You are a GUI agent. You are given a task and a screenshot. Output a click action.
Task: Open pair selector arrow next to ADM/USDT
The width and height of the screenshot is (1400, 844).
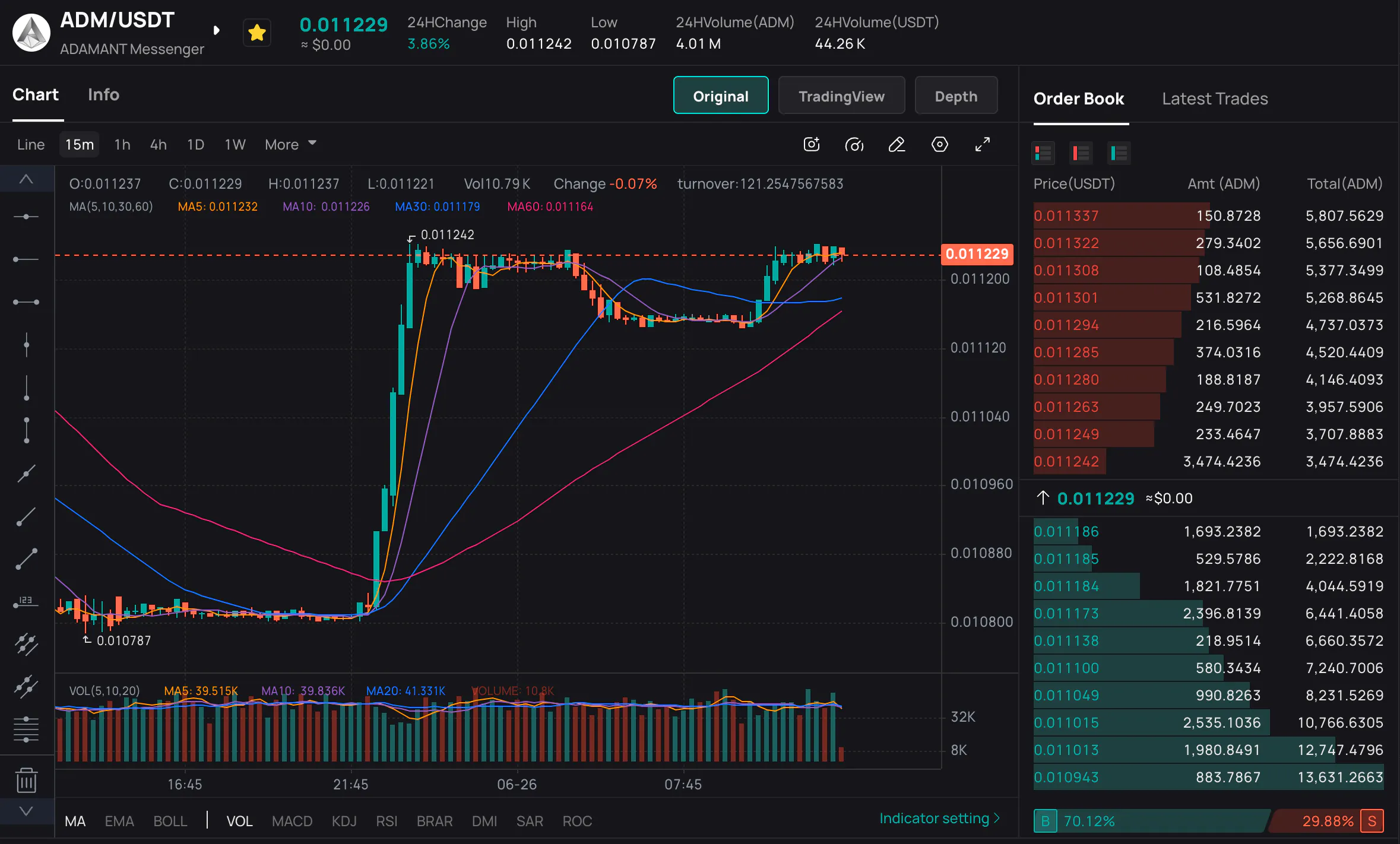tap(217, 30)
